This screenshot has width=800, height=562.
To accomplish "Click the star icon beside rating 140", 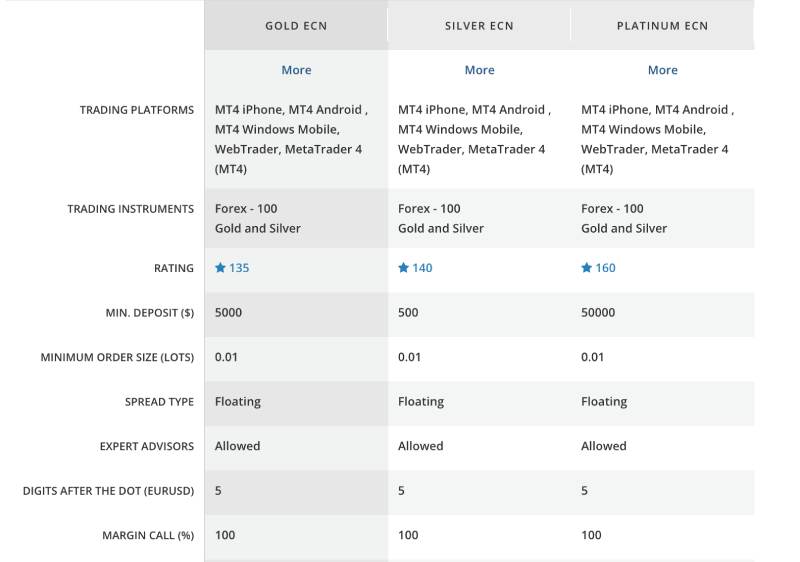I will [403, 268].
